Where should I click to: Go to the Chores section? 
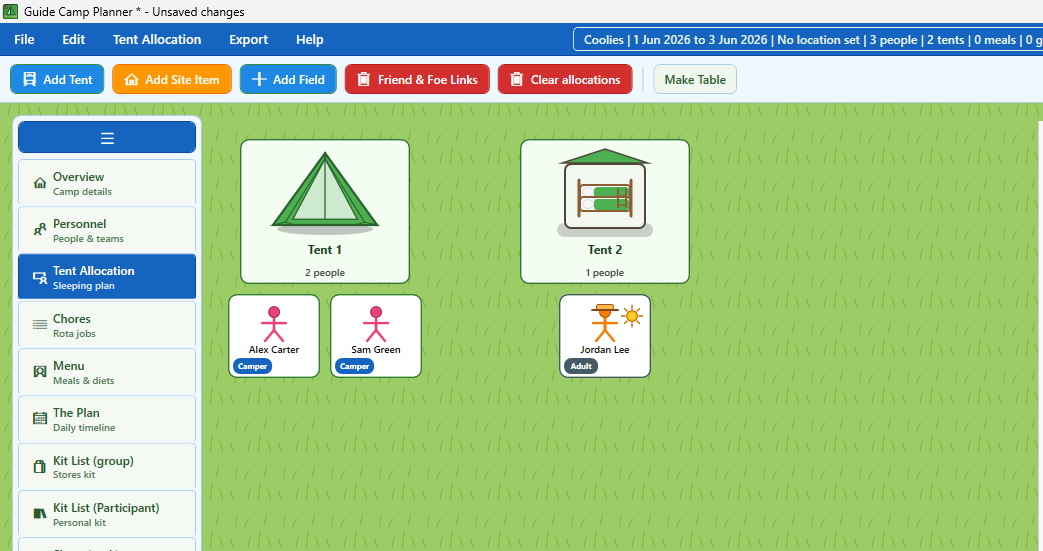click(107, 325)
